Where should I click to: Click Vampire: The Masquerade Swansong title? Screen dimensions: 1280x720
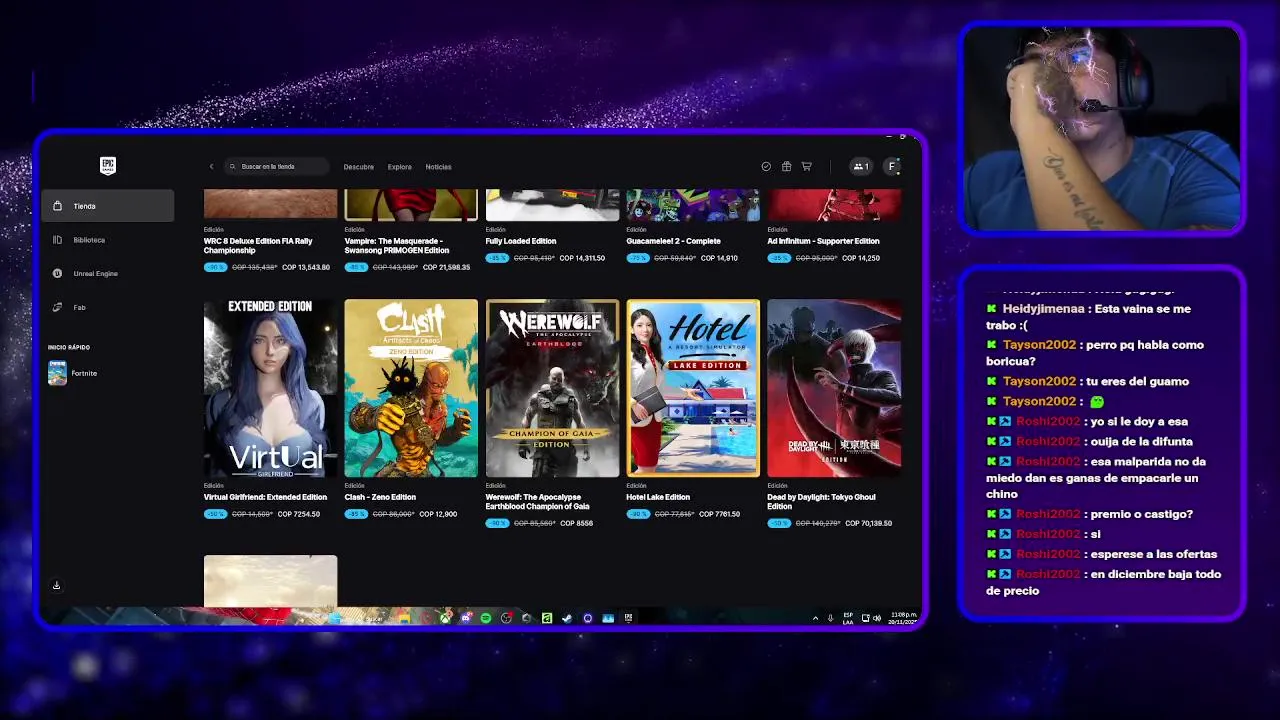click(397, 246)
